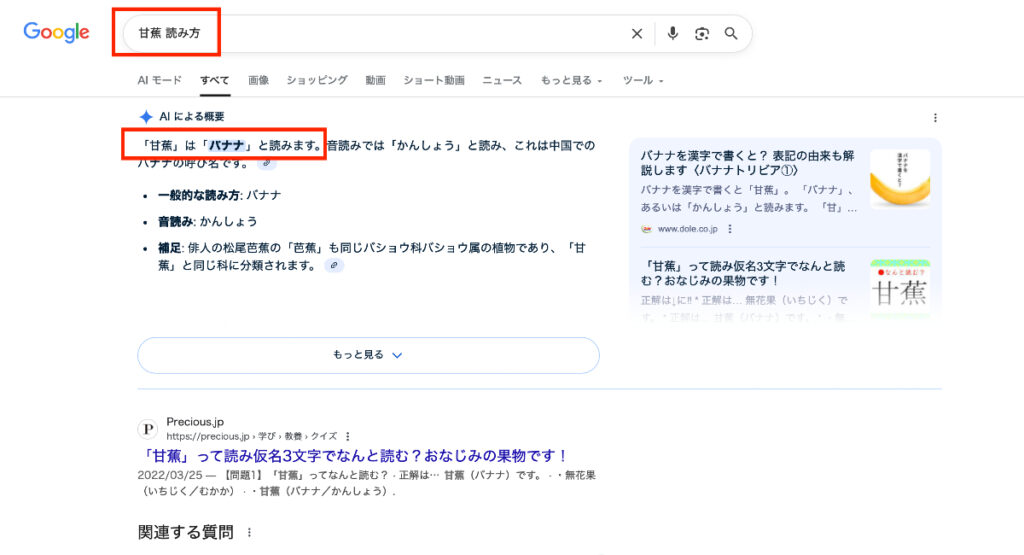Open three-dot menu beside www.dole.co.jp
The width and height of the screenshot is (1024, 555).
[x=730, y=229]
